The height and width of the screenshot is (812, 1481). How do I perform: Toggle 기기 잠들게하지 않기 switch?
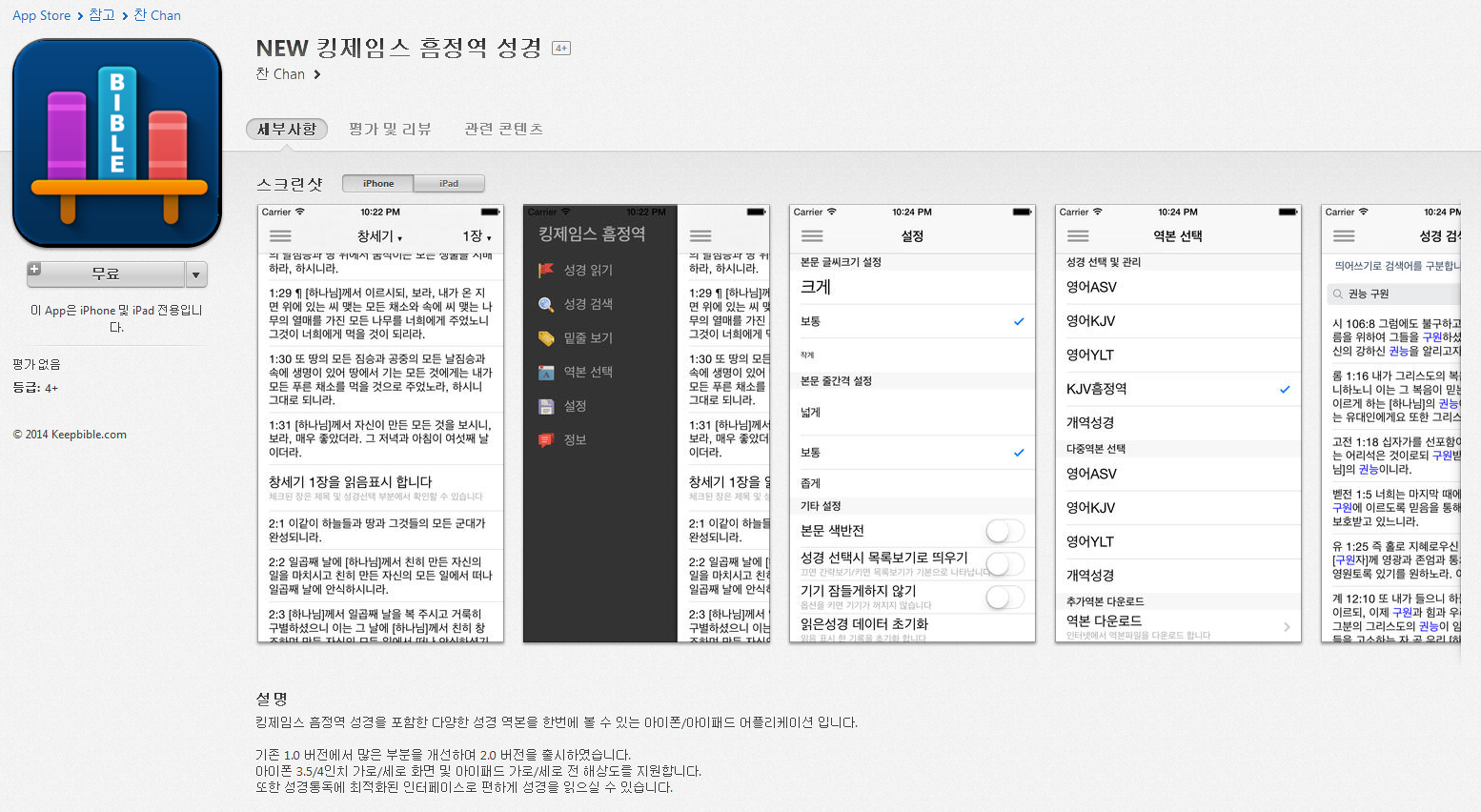[x=1004, y=598]
